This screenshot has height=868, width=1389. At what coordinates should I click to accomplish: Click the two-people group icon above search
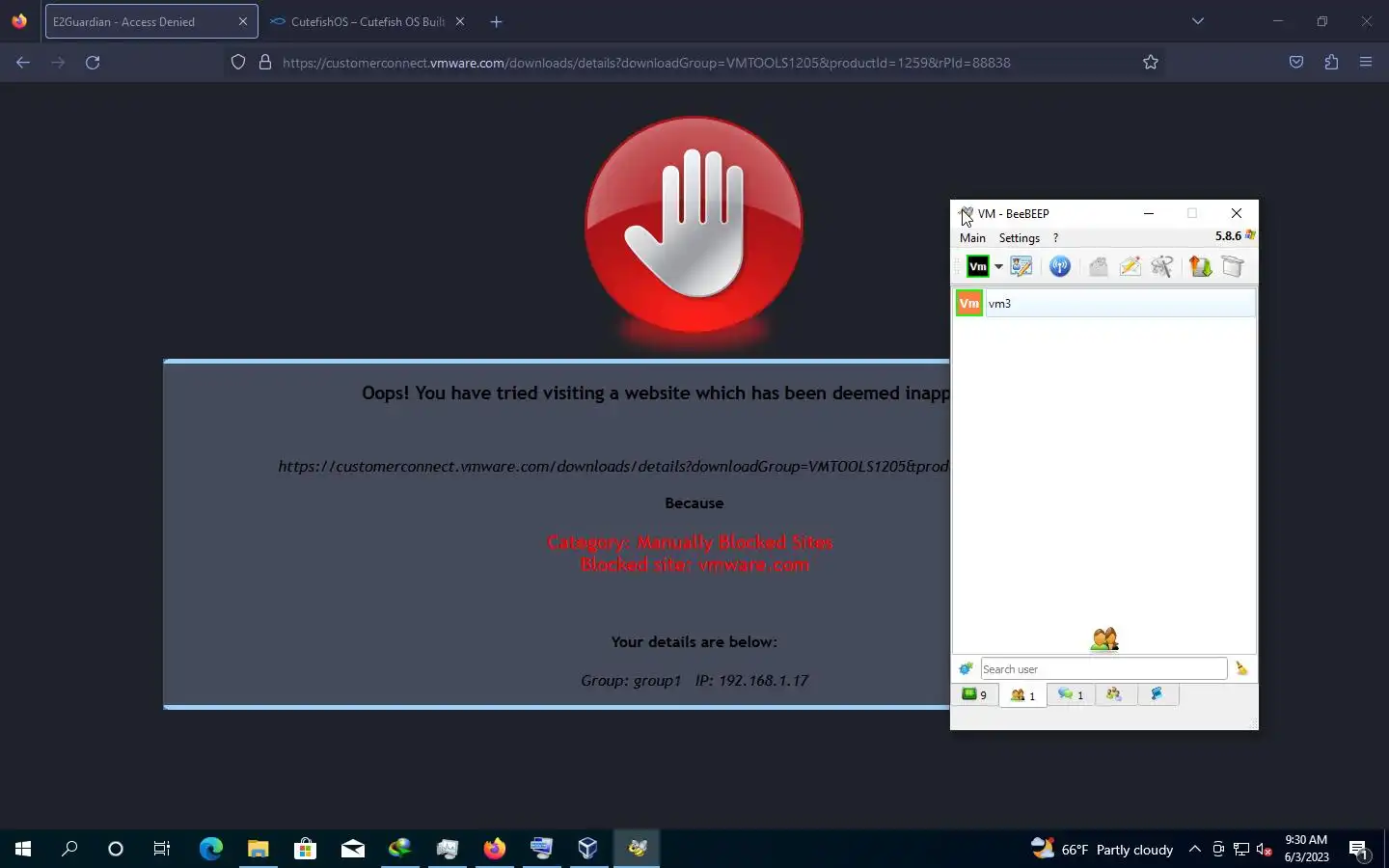(x=1104, y=638)
